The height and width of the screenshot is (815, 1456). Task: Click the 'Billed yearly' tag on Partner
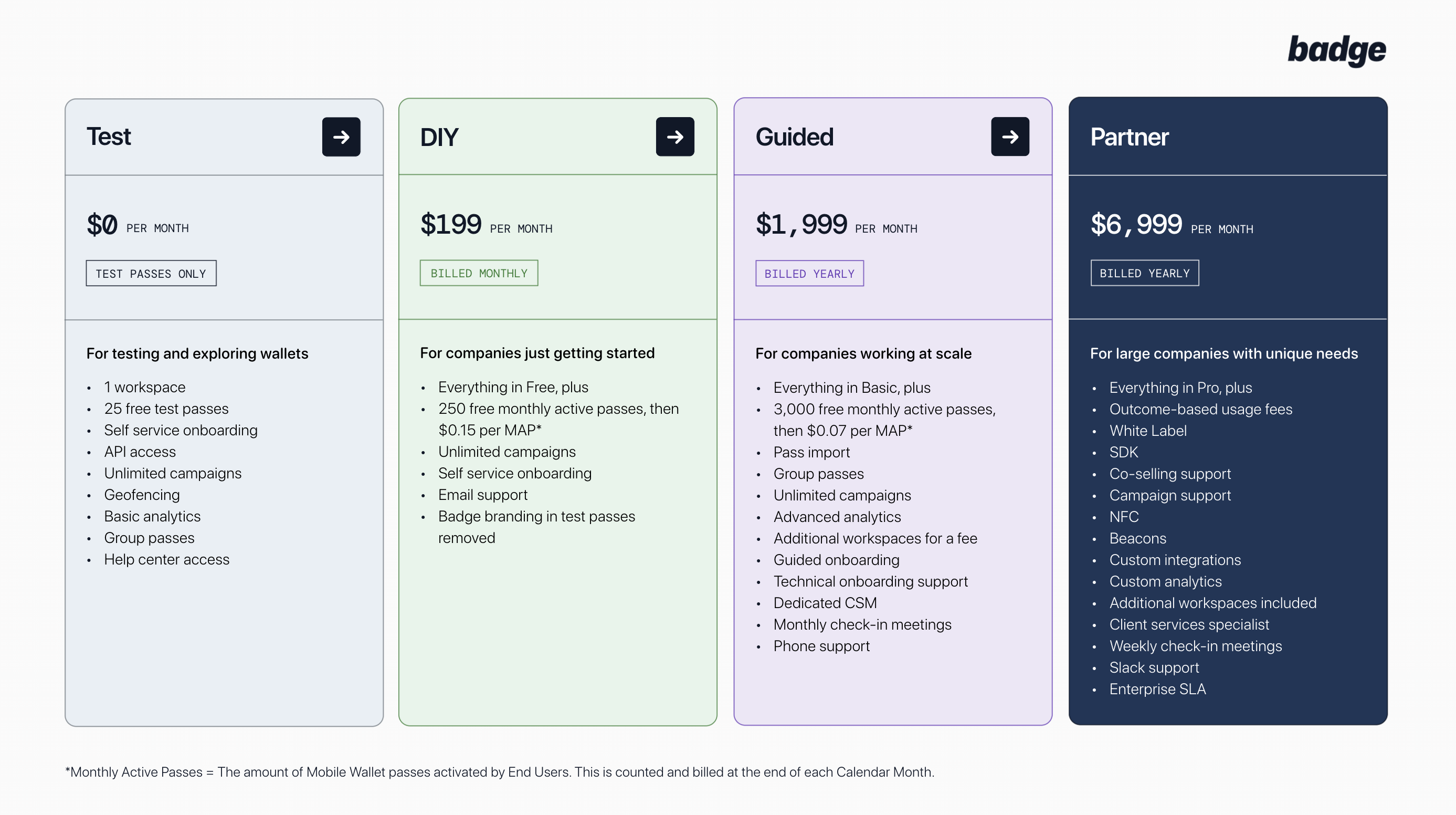pyautogui.click(x=1144, y=273)
